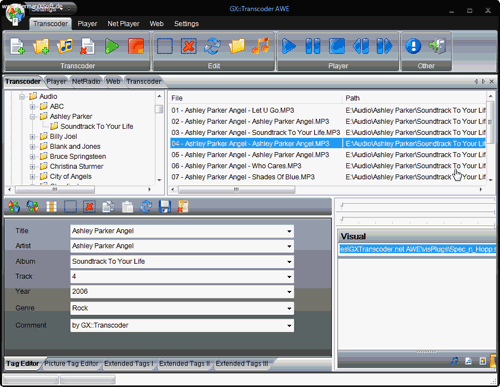
Task: Open the Net Player menu tab
Action: pos(123,24)
